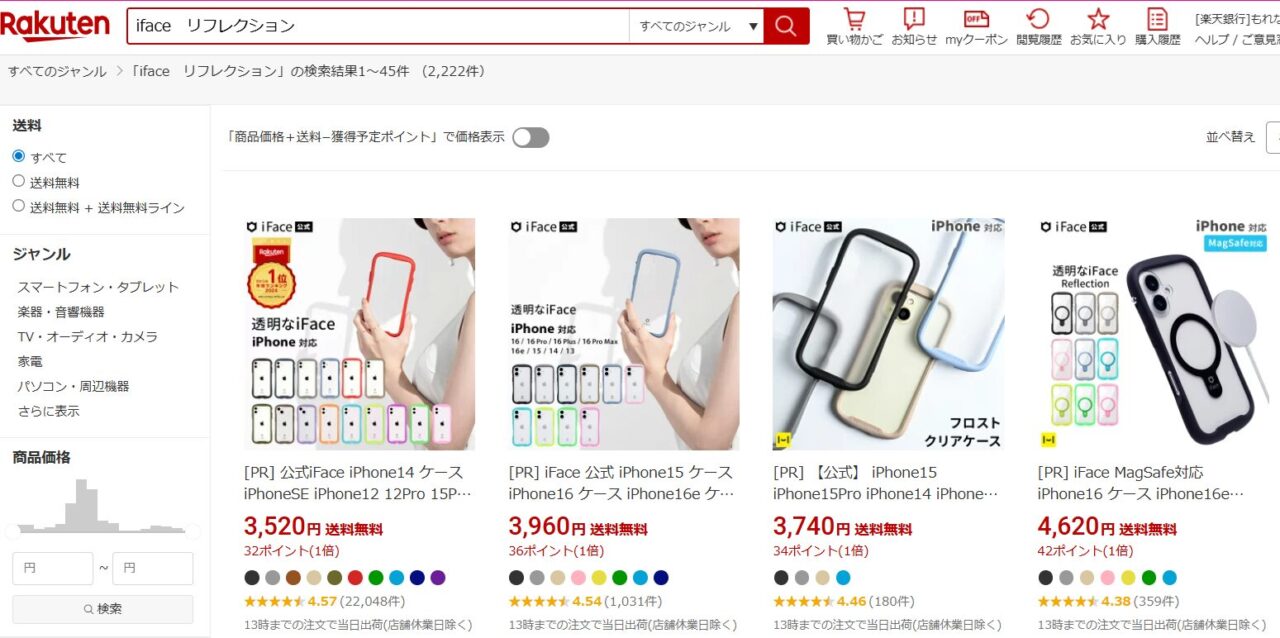Open the shopping cart (買い物かご) icon
This screenshot has width=1280, height=638.
[x=854, y=26]
